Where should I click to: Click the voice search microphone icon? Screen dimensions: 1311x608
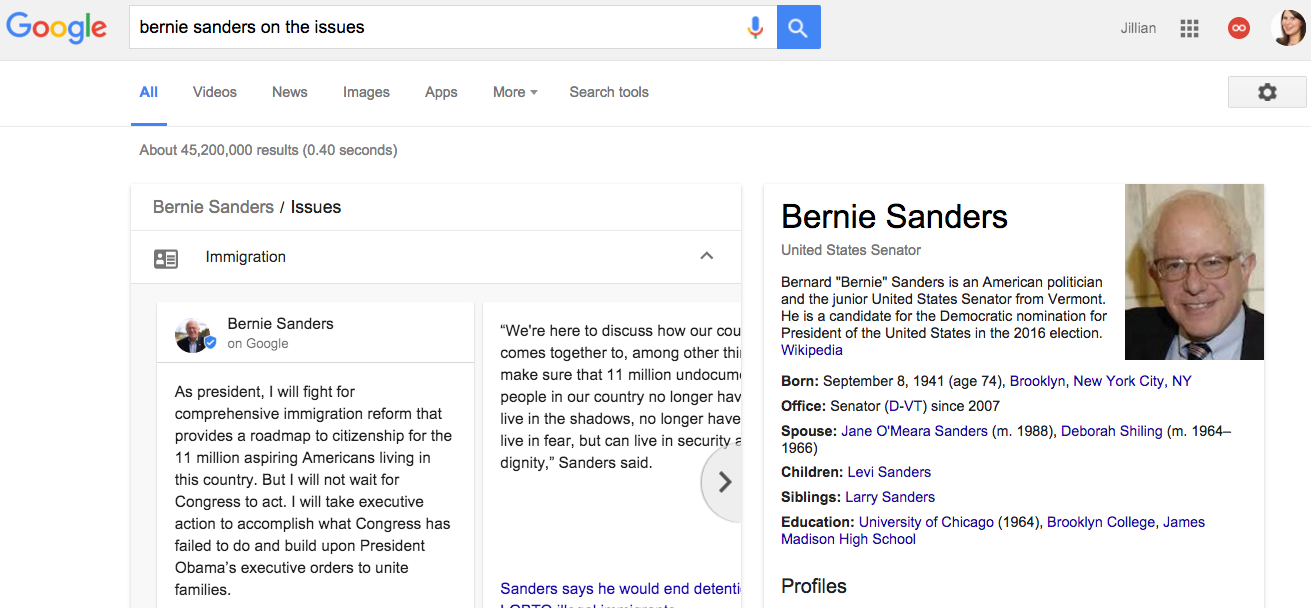(755, 27)
